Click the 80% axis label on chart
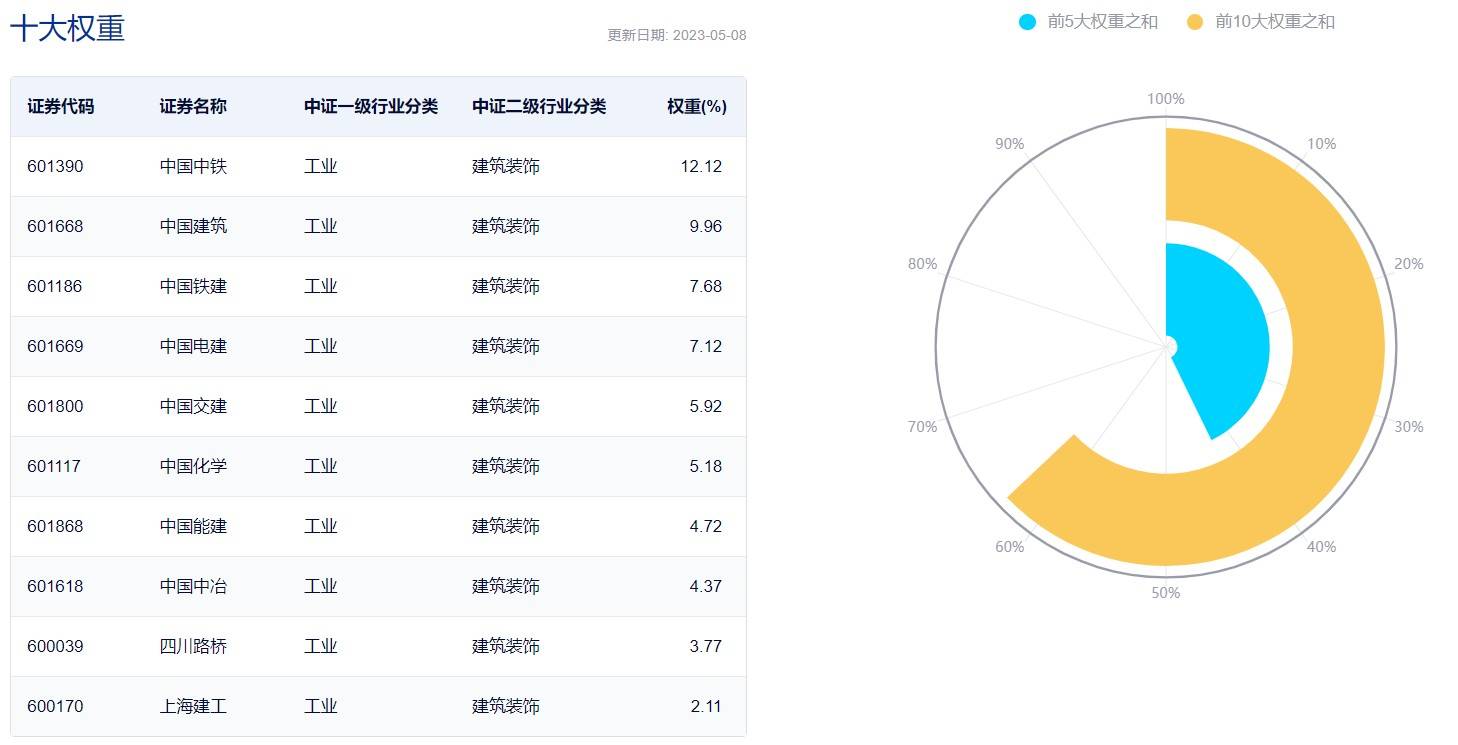This screenshot has width=1458, height=745. pyautogui.click(x=922, y=264)
